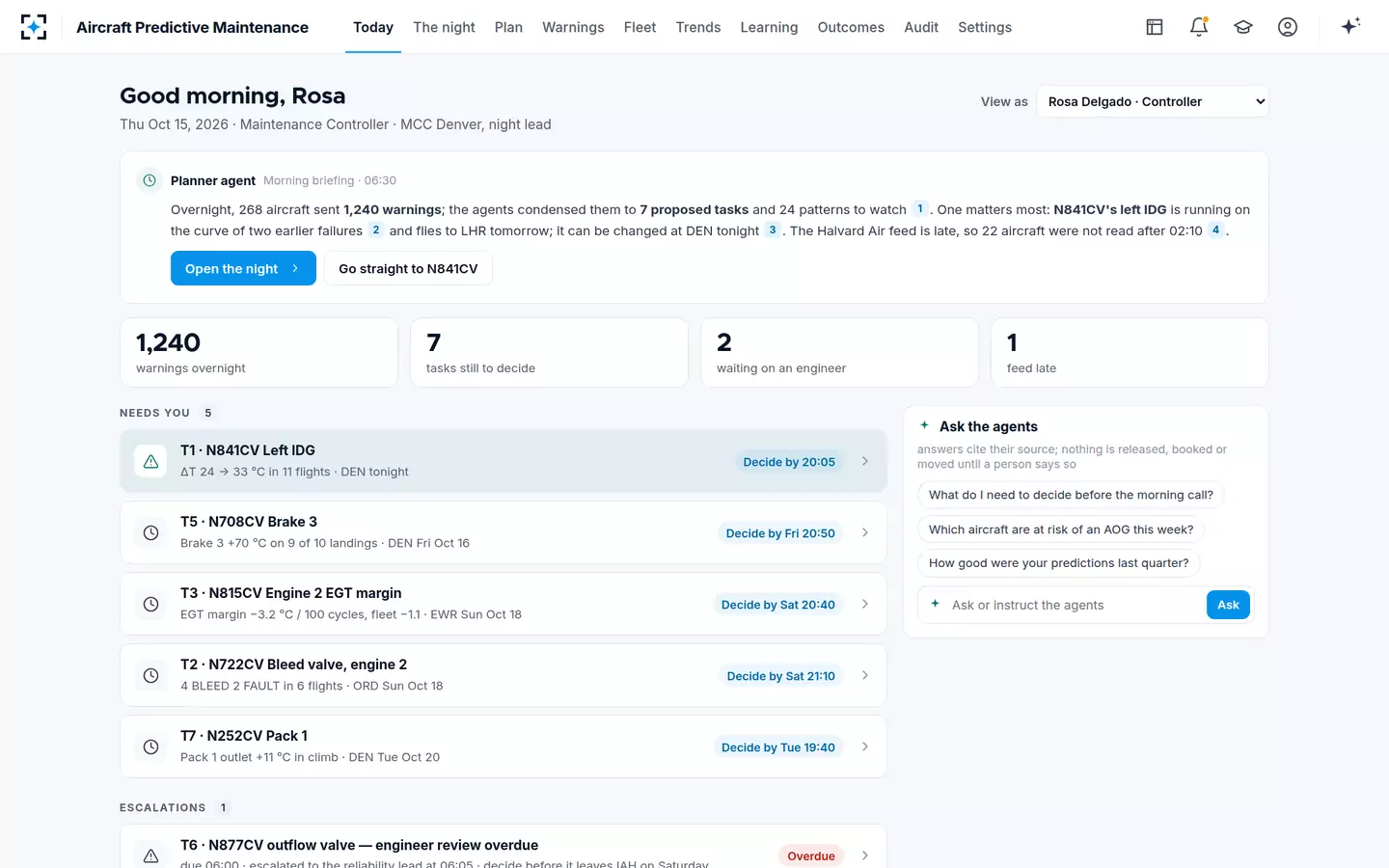Open citation 2 in the morning briefing
1389x868 pixels.
376,230
